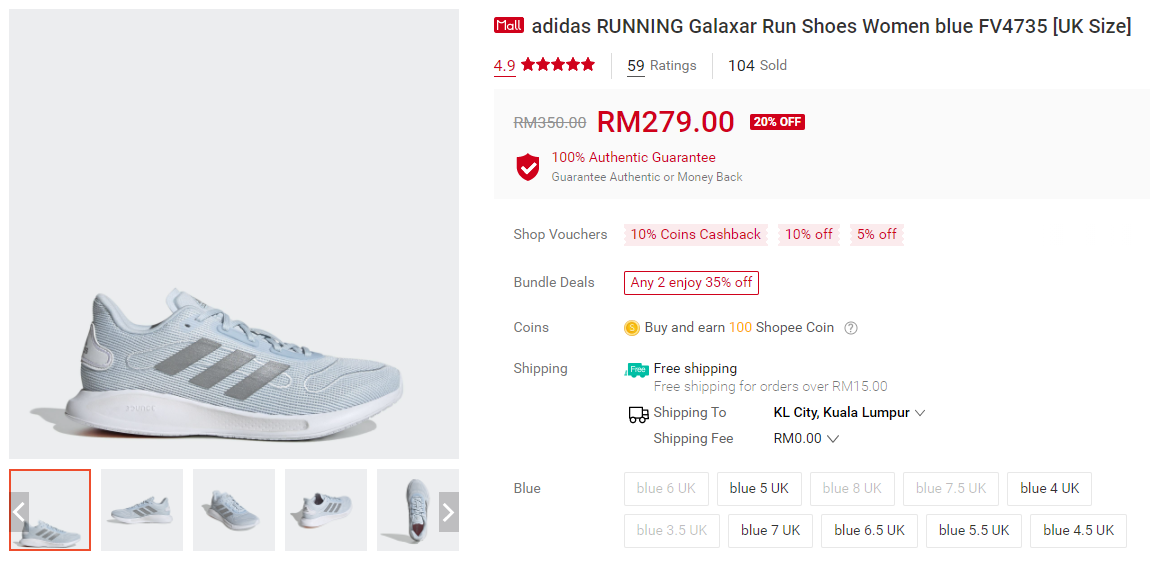The image size is (1150, 563).
Task: Open the 59 Ratings link
Action: pyautogui.click(x=661, y=66)
